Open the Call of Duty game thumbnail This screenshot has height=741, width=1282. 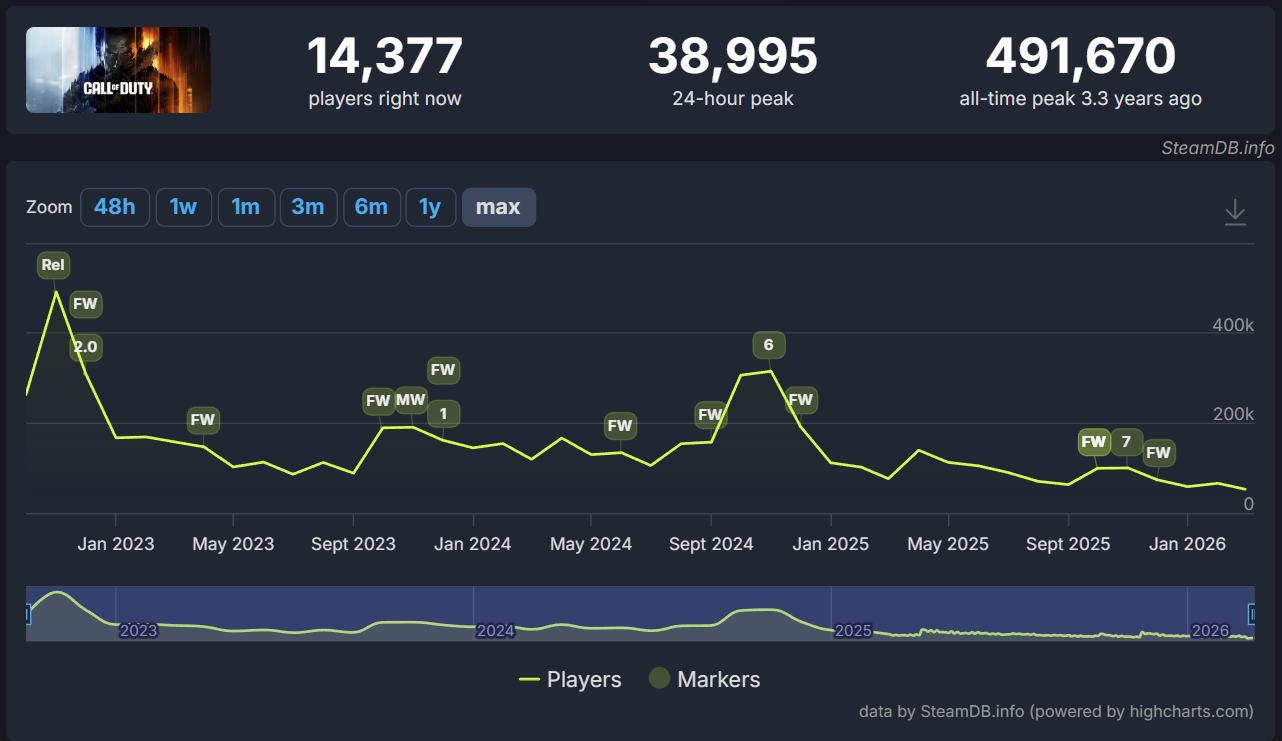(x=118, y=69)
